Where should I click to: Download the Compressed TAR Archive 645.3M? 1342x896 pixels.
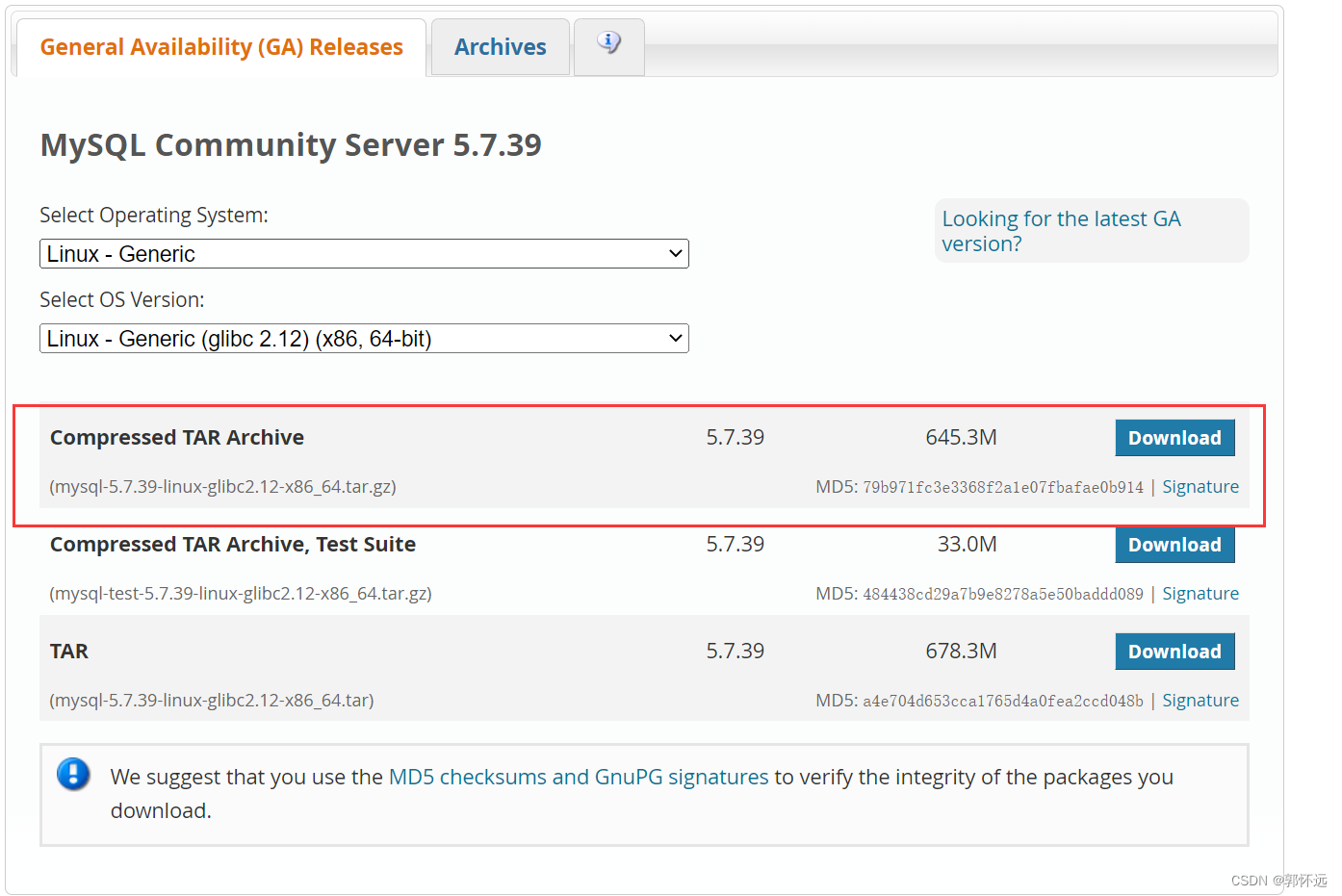coord(1174,438)
